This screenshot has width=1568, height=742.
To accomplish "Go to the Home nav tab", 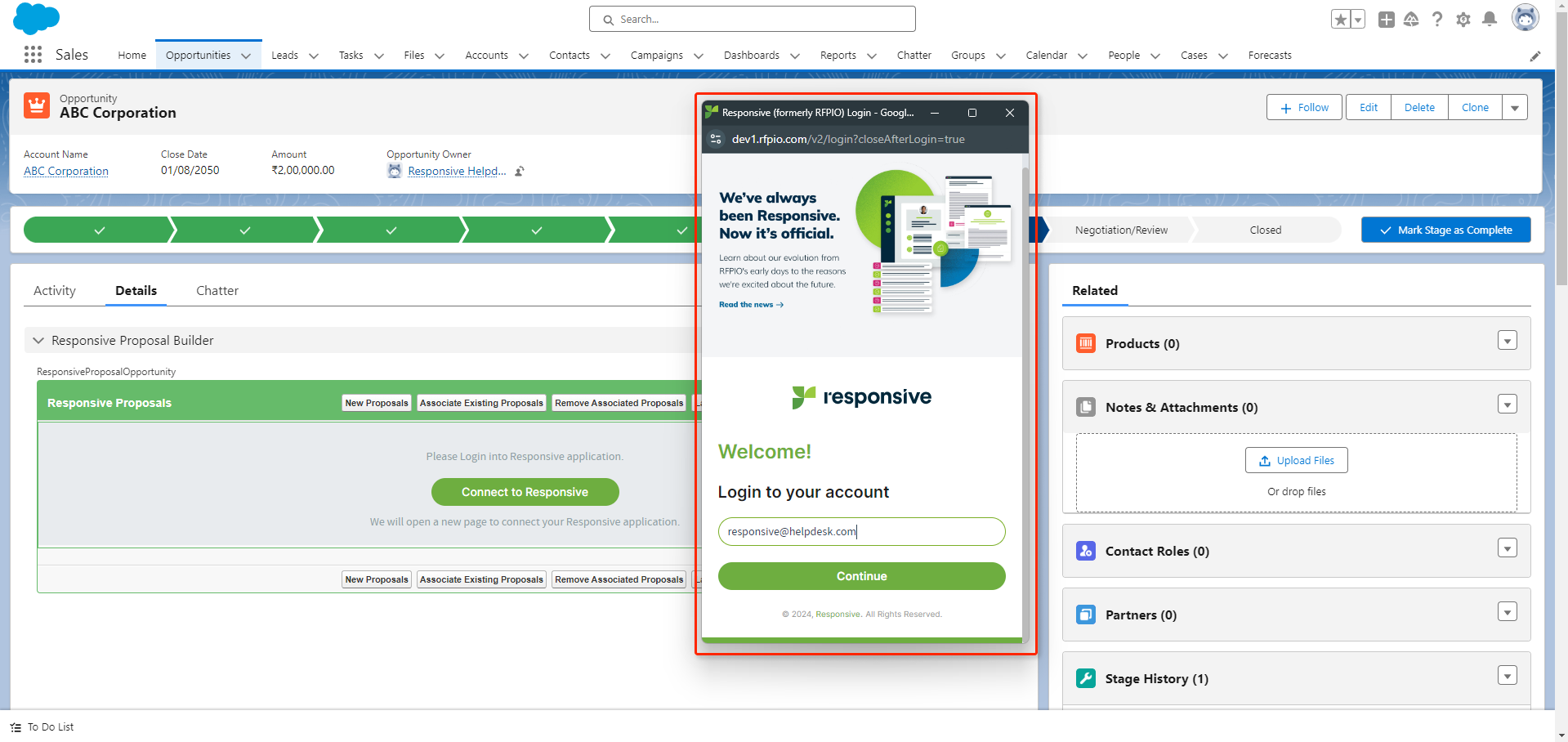I will click(132, 56).
